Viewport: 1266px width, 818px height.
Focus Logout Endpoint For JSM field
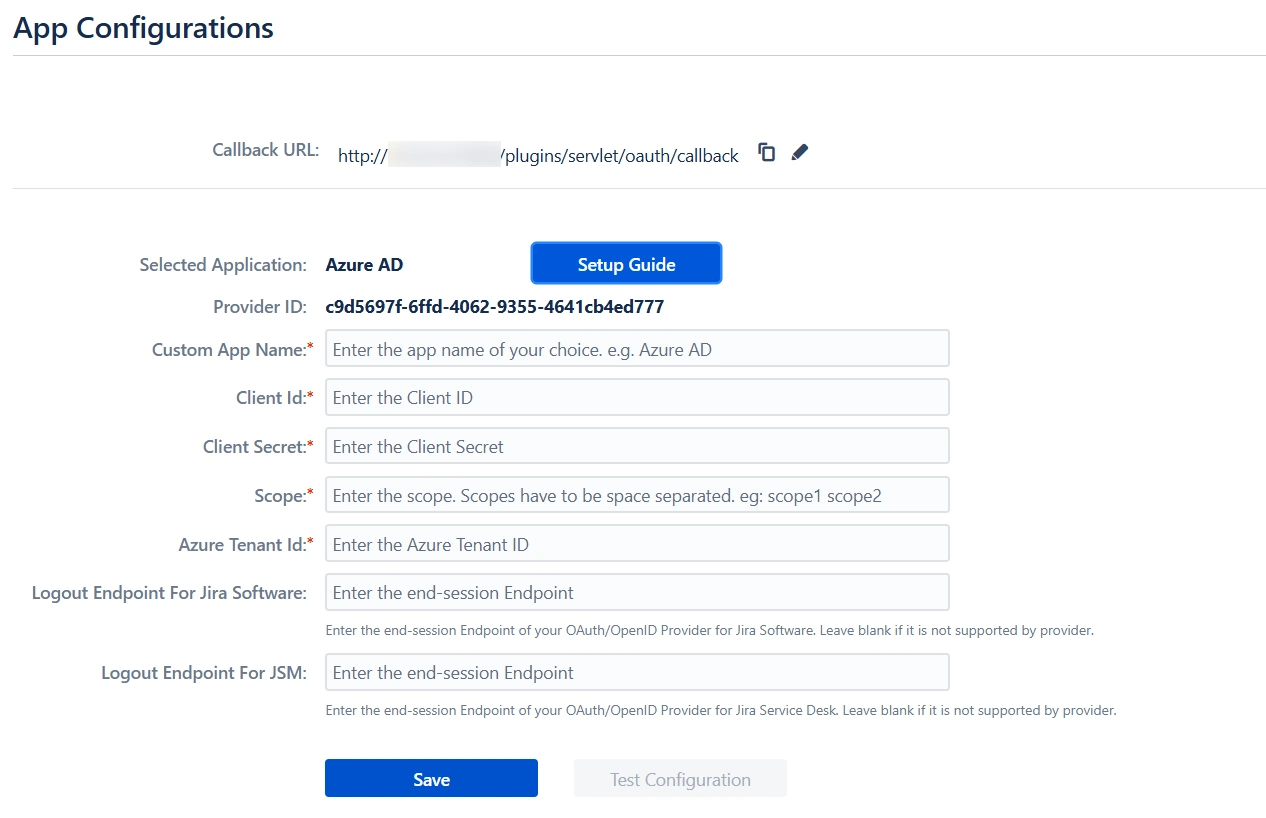(x=637, y=672)
